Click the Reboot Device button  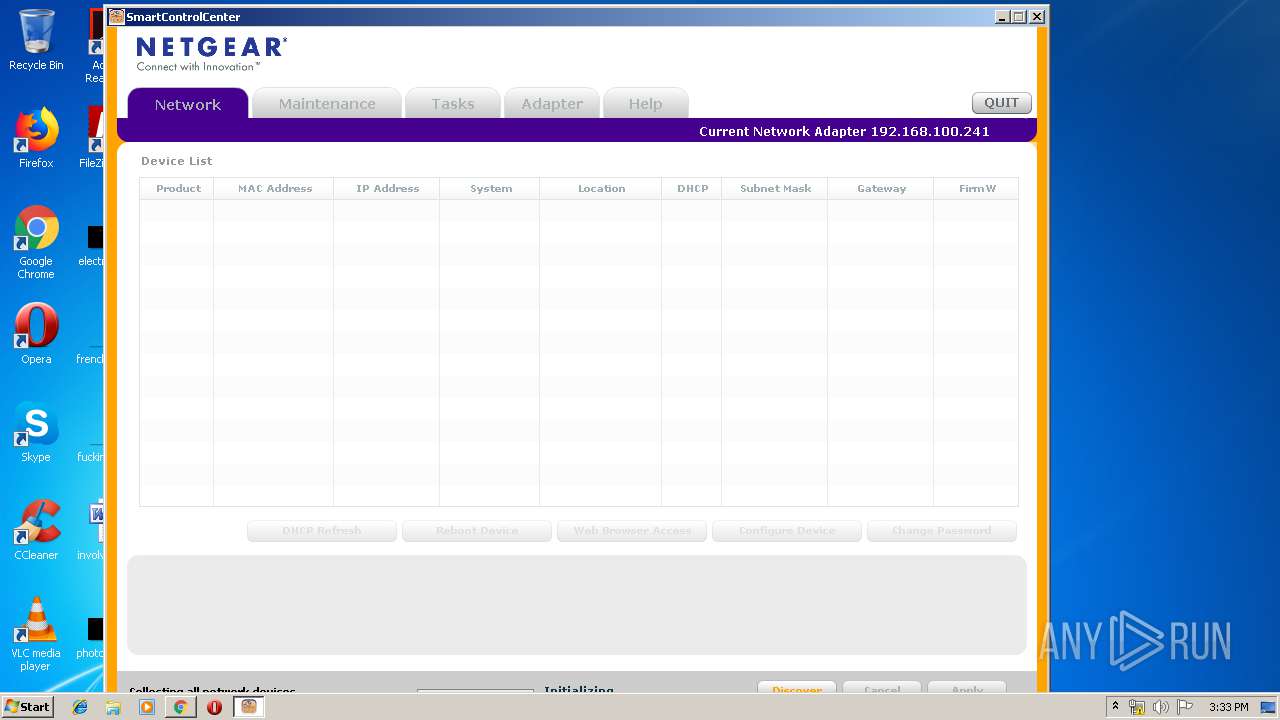pos(477,531)
